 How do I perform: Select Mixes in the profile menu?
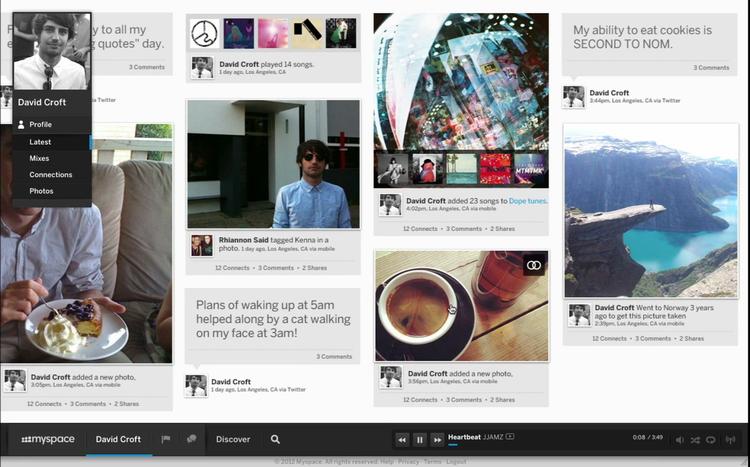pyautogui.click(x=40, y=158)
